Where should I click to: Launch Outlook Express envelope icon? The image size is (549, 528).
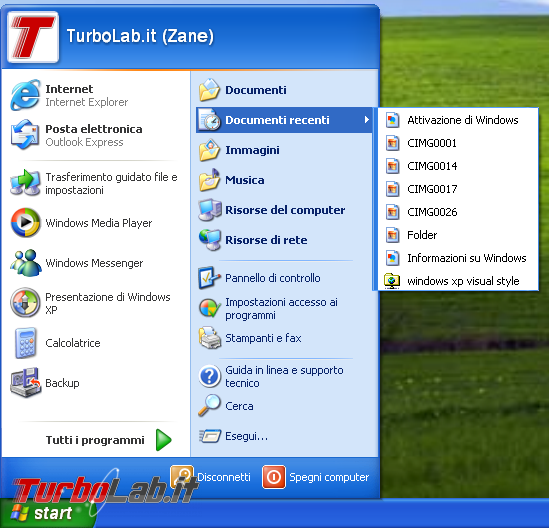(25, 135)
